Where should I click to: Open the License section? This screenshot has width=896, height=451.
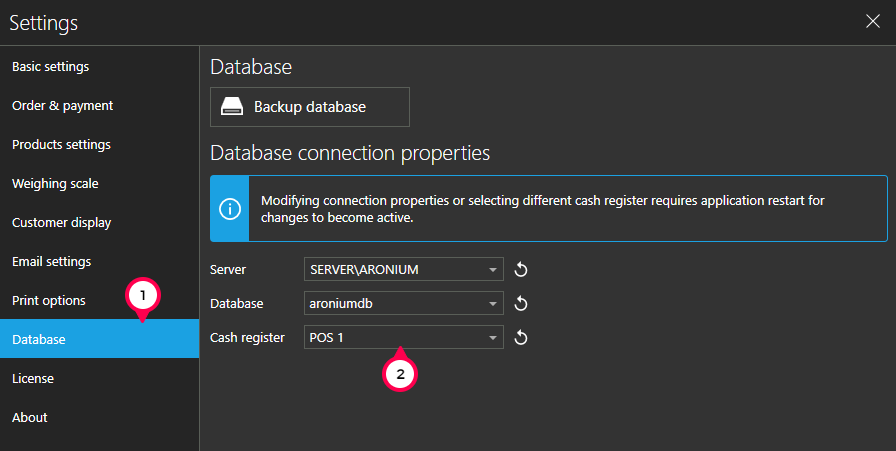pos(33,379)
